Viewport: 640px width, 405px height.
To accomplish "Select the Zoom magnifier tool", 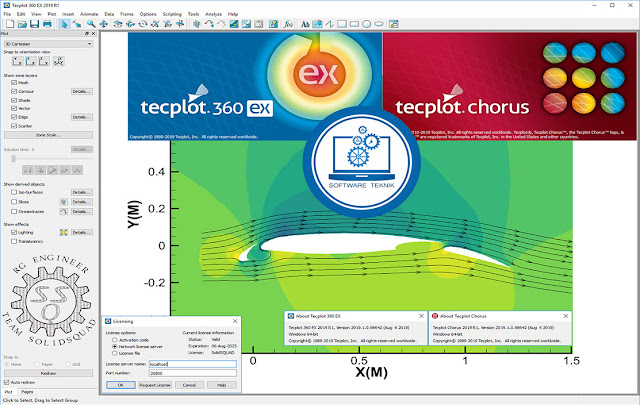I will pos(91,24).
